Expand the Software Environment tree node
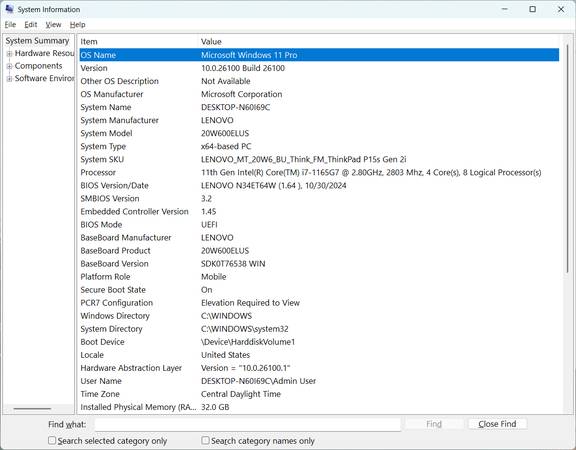Image resolution: width=576 pixels, height=450 pixels. [9, 79]
